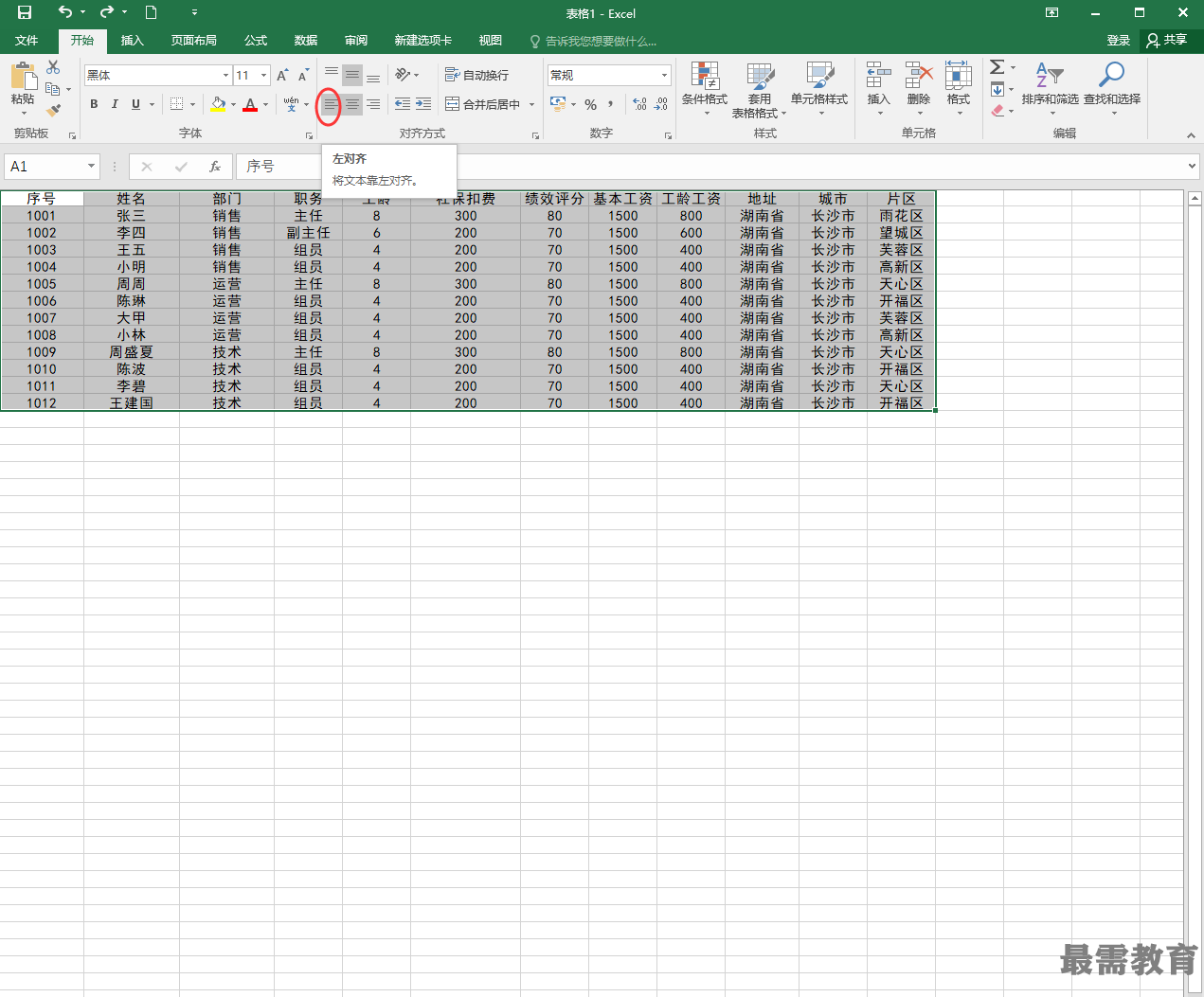The image size is (1204, 997).
Task: Switch to the 审阅 ribbon tab
Action: 356,41
